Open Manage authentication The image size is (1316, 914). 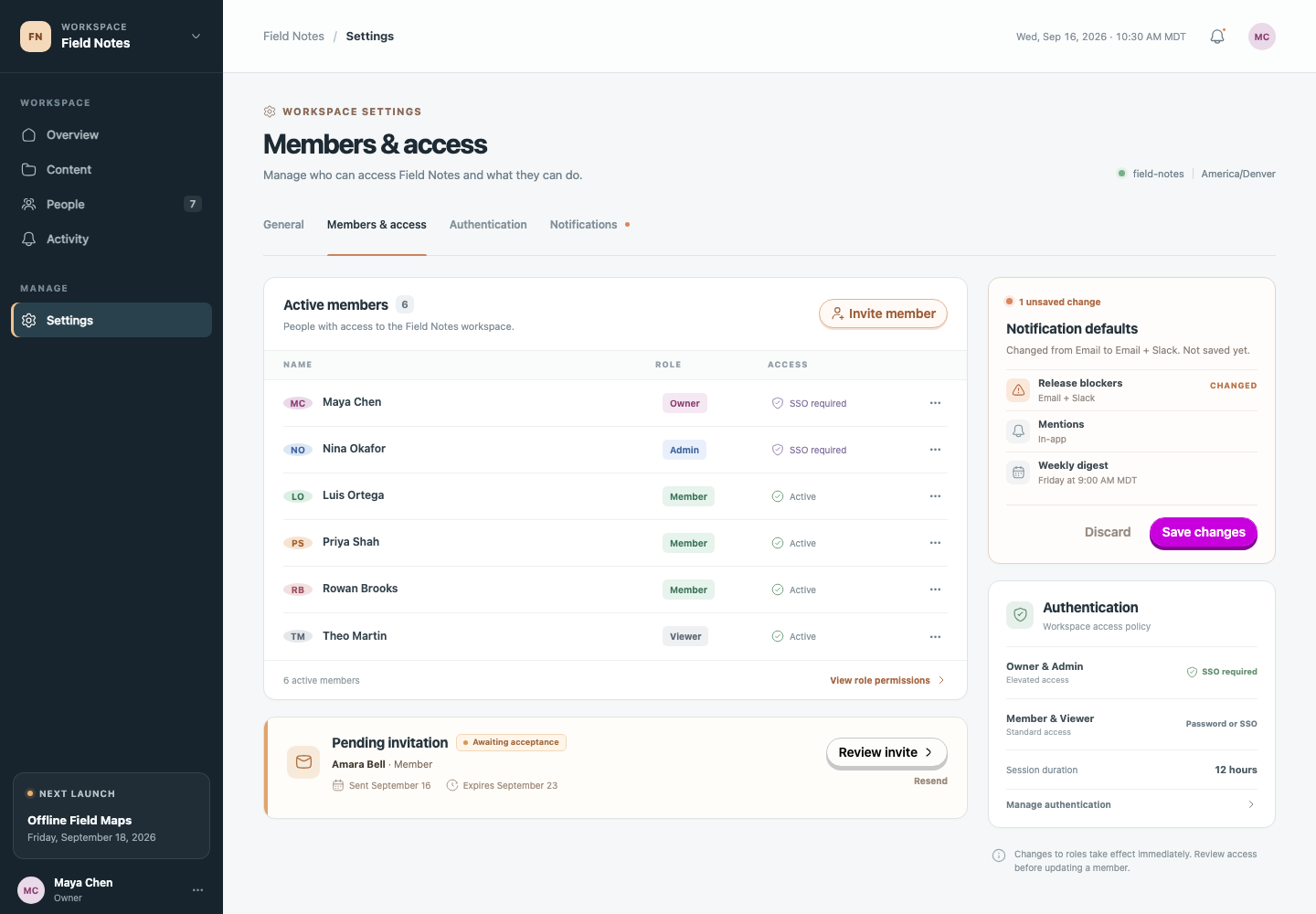pyautogui.click(x=1131, y=804)
